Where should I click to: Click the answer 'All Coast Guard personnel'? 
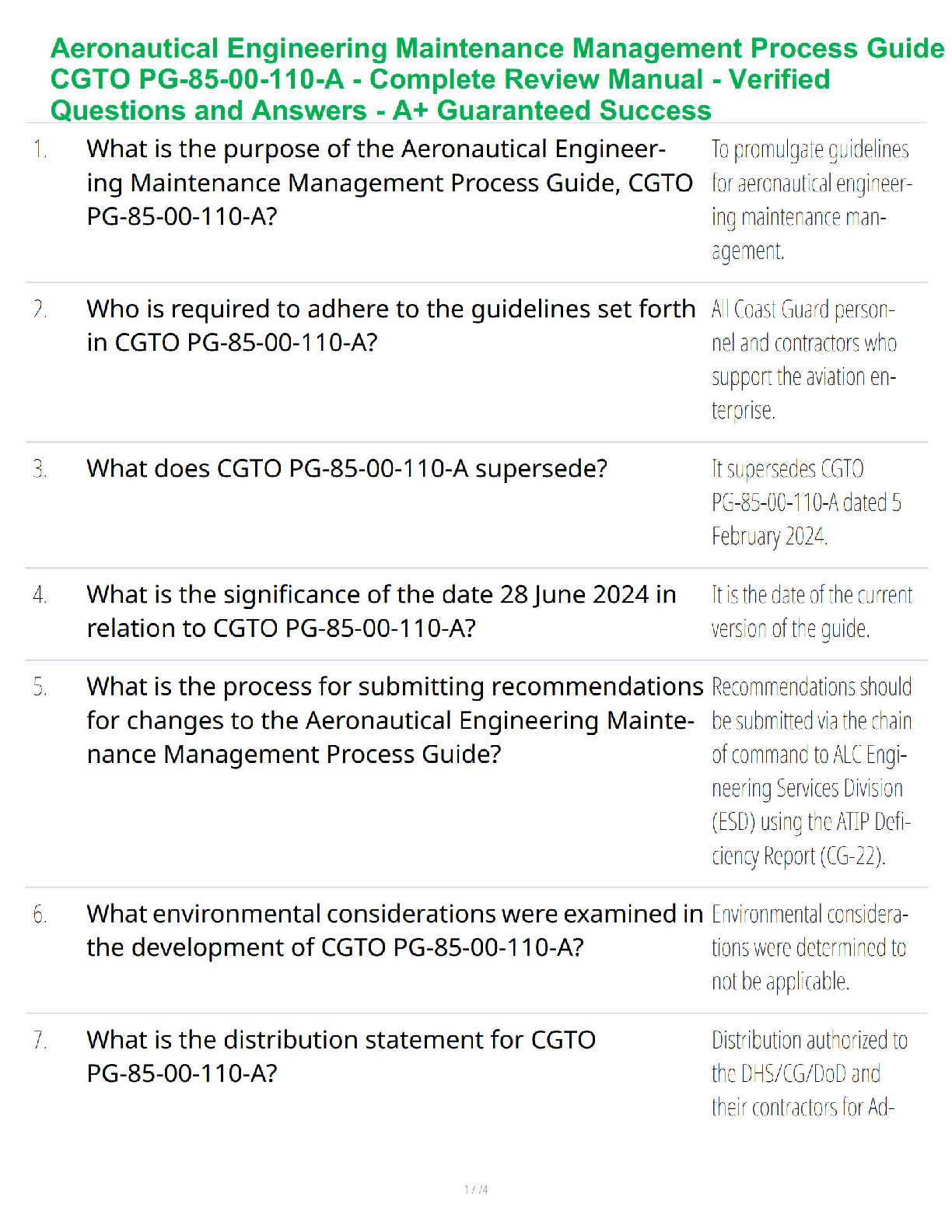pos(804,359)
